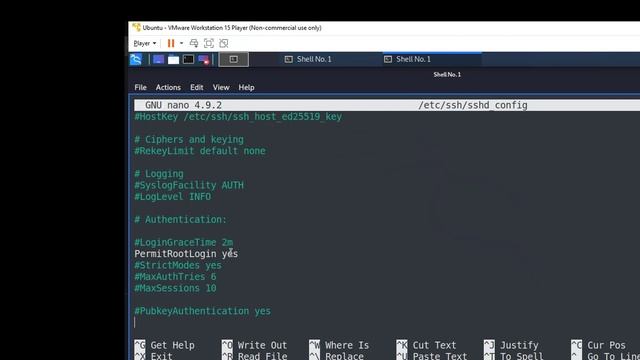Click the ^O Write Out shortcut
Viewport: 640px width, 360px height.
[x=255, y=345]
